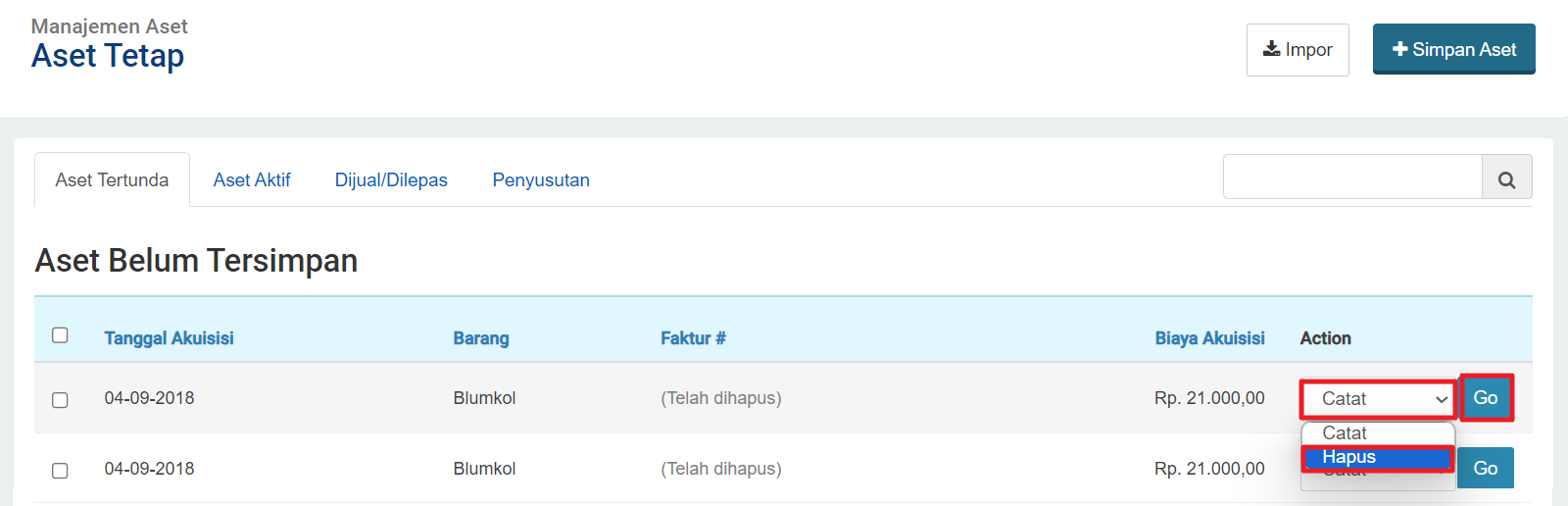Viewport: 1568px width, 506px height.
Task: Open the Catat action dropdown in first row
Action: click(1378, 399)
